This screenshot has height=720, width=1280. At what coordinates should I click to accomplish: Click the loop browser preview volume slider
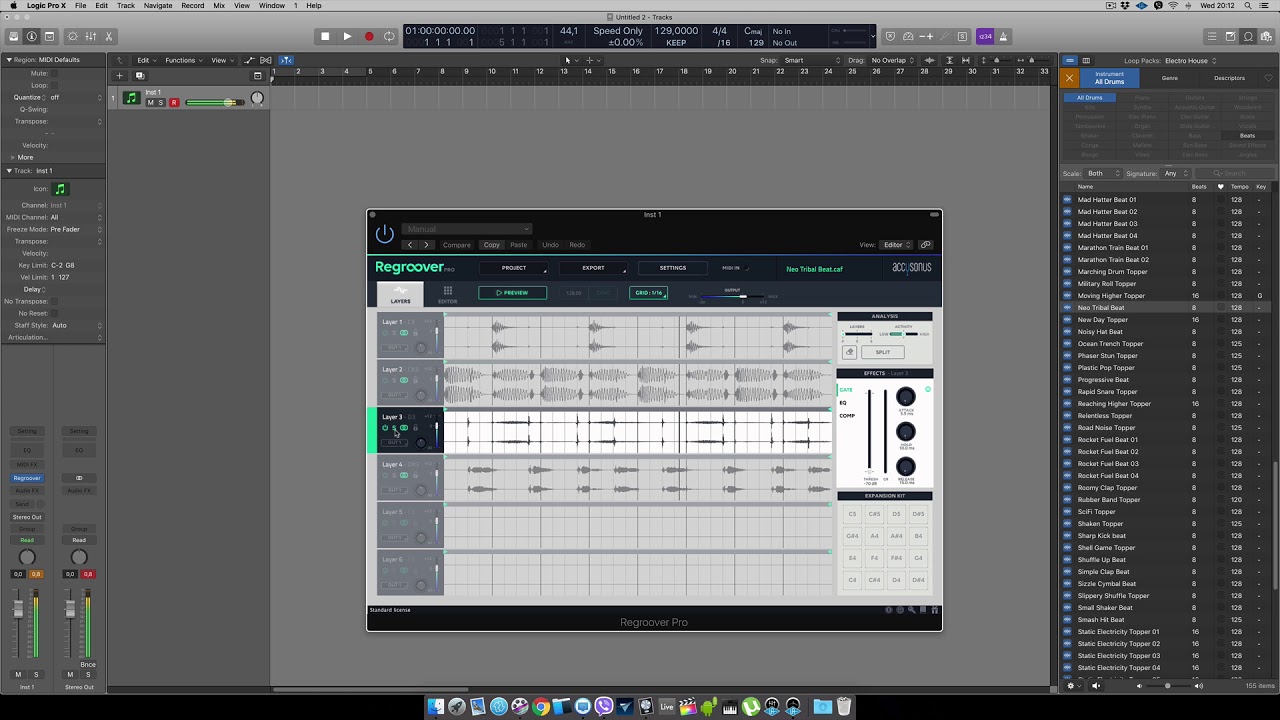click(1167, 686)
